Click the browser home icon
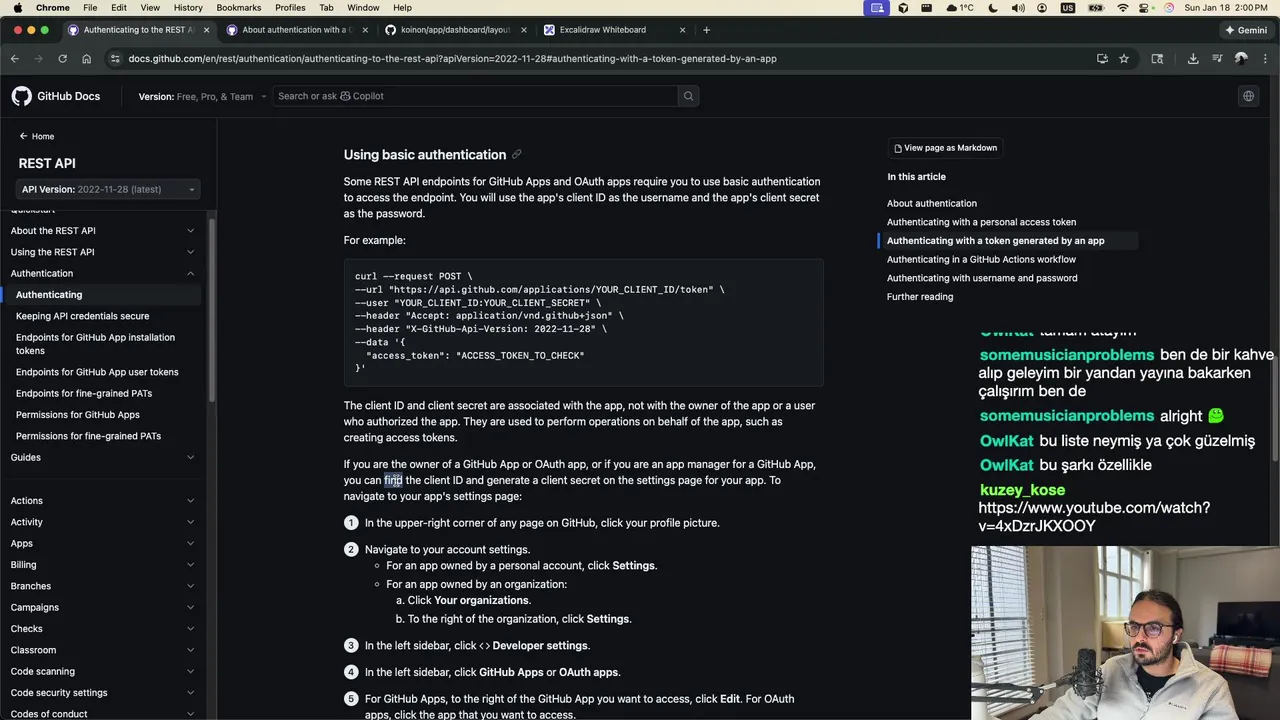The height and width of the screenshot is (720, 1280). click(x=86, y=58)
